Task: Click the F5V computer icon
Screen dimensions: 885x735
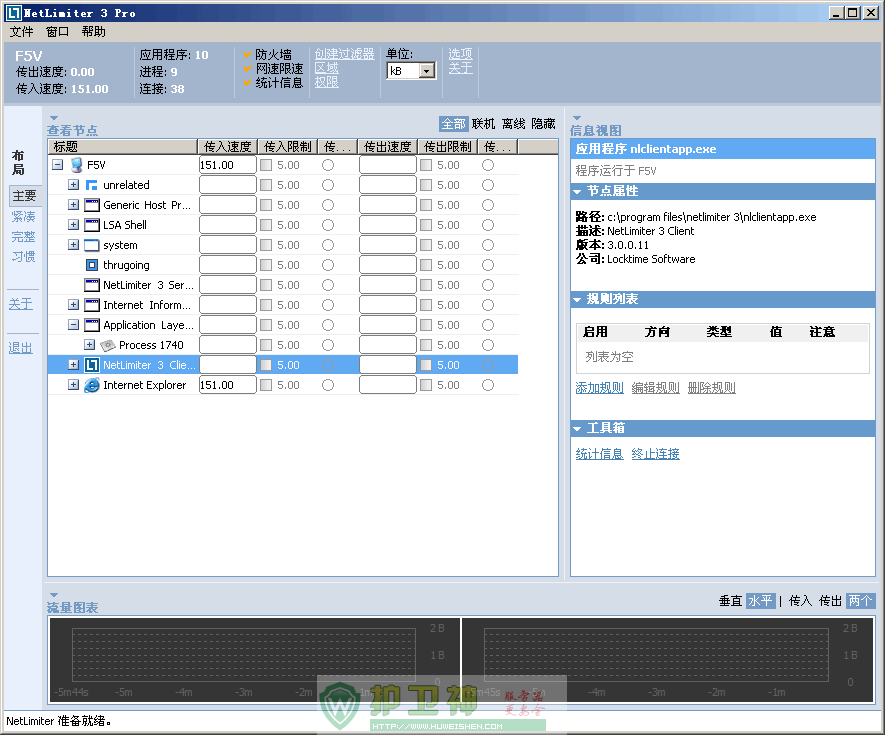Action: [76, 165]
